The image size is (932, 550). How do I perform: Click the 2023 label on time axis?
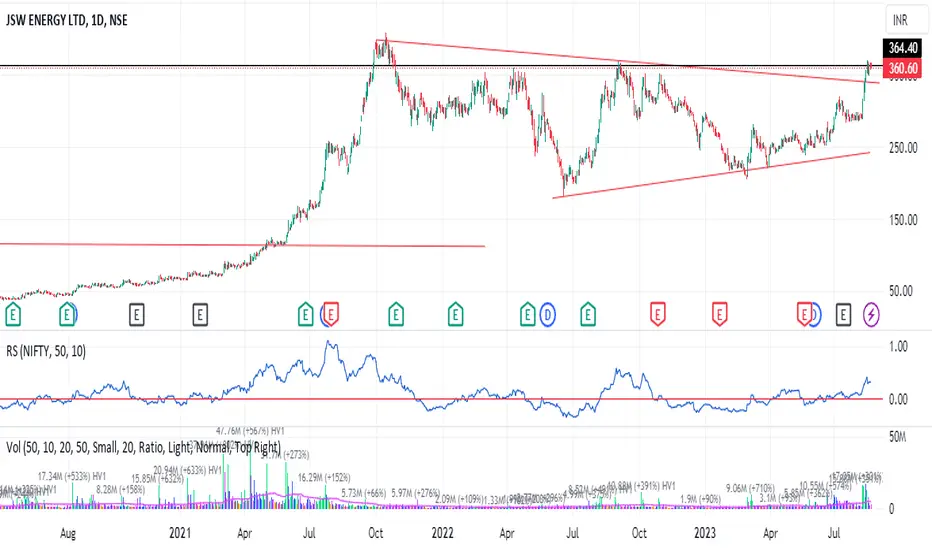pyautogui.click(x=705, y=533)
